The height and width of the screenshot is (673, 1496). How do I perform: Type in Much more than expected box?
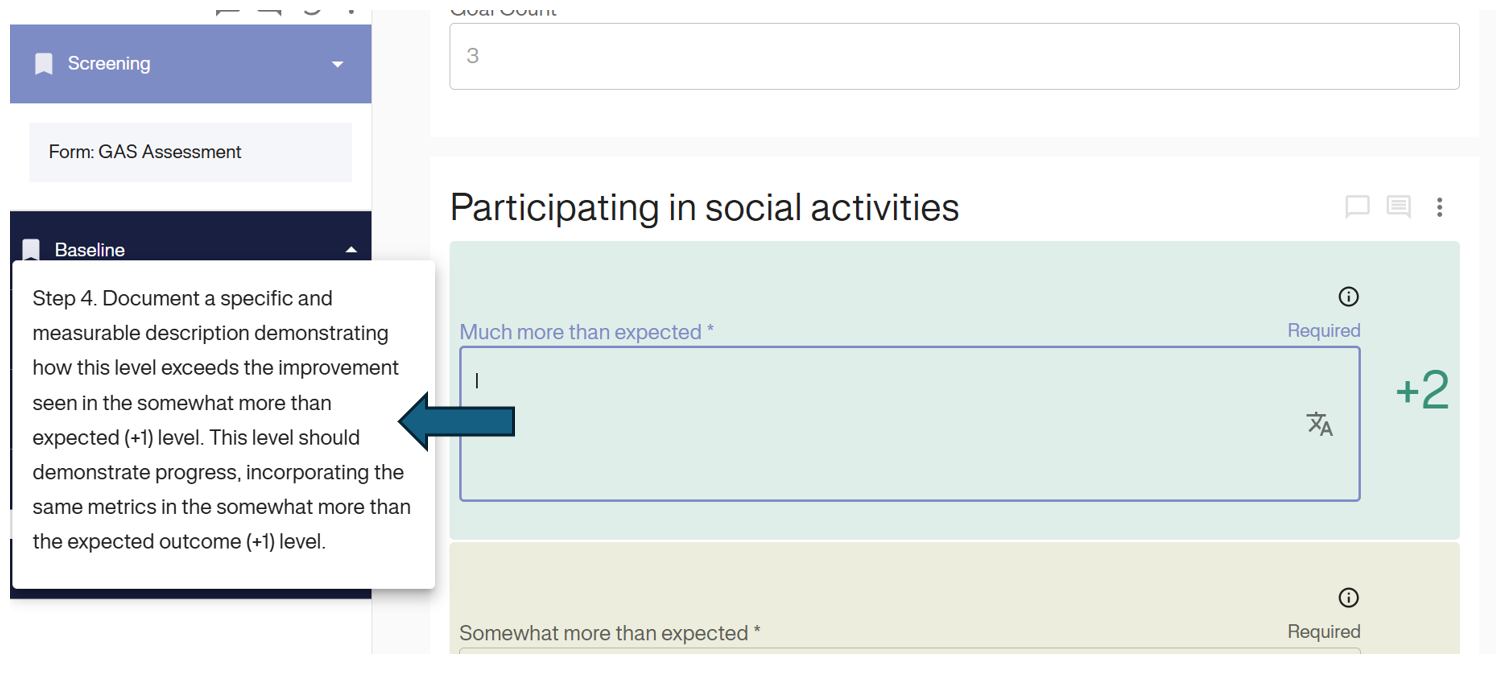coord(880,423)
